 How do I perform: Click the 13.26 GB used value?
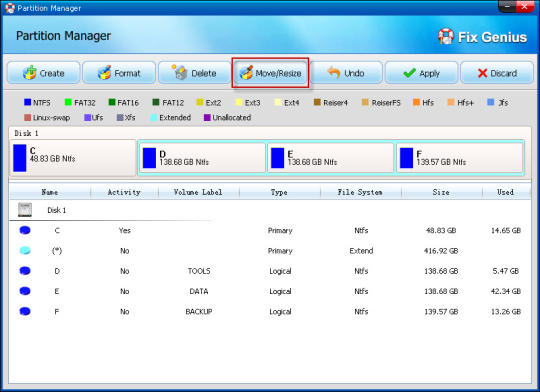pos(506,312)
